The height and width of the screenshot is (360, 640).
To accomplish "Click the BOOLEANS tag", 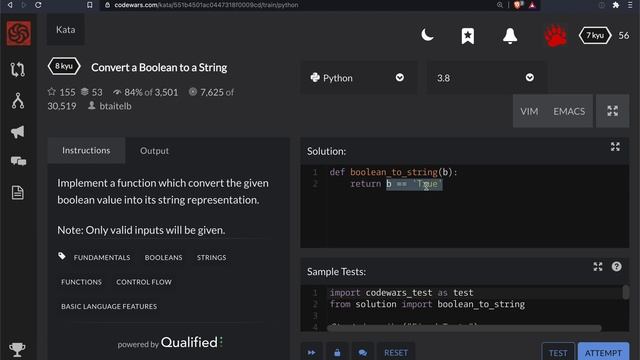I will (x=163, y=258).
